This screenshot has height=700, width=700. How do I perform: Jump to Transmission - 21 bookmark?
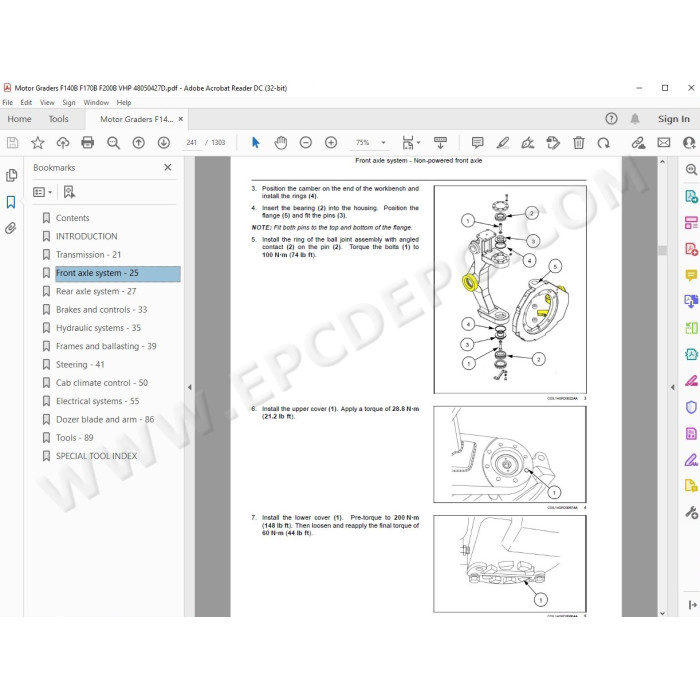[x=88, y=254]
